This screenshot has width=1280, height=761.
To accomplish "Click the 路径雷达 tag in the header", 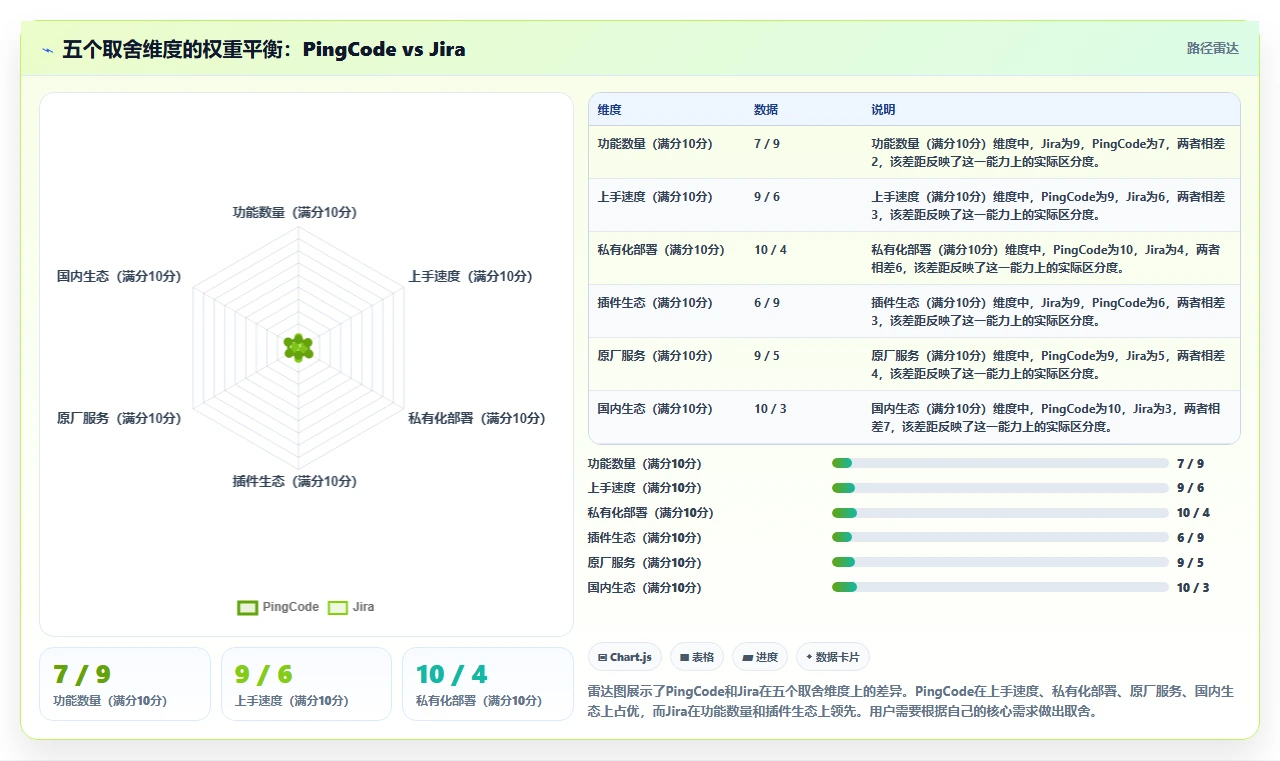I will click(x=1212, y=48).
